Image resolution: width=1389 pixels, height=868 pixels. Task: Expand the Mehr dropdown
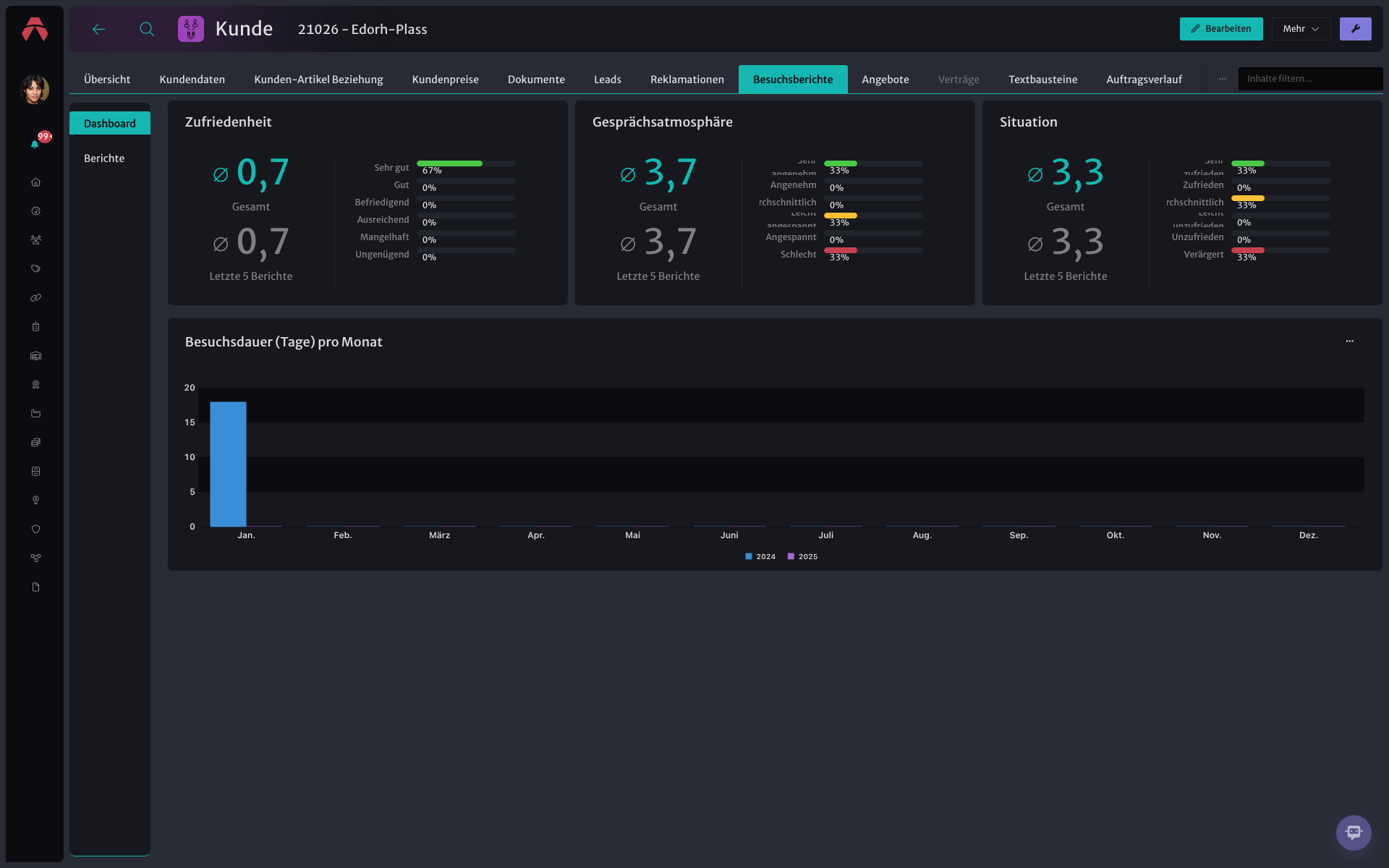pyautogui.click(x=1301, y=29)
